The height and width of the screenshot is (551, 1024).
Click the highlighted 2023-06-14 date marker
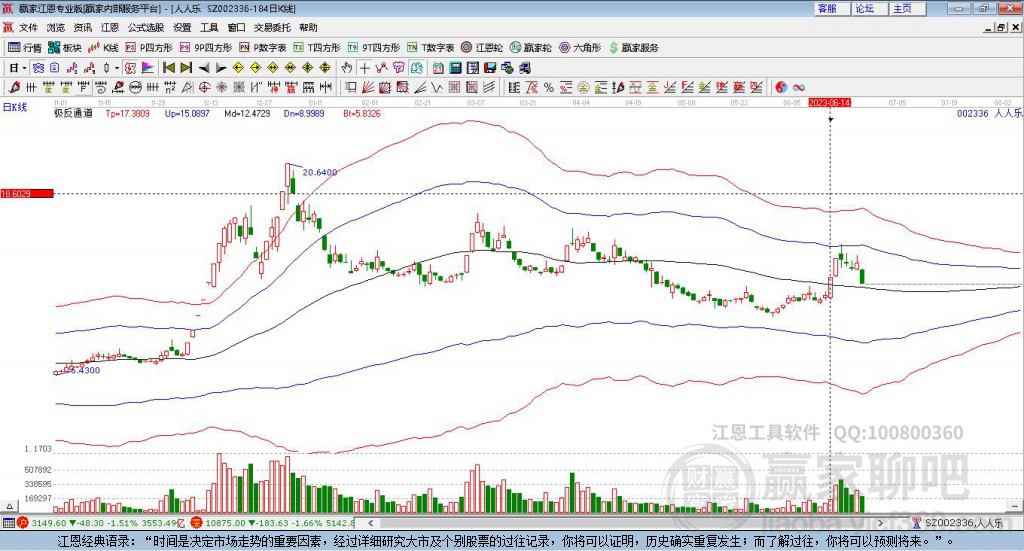(x=829, y=102)
